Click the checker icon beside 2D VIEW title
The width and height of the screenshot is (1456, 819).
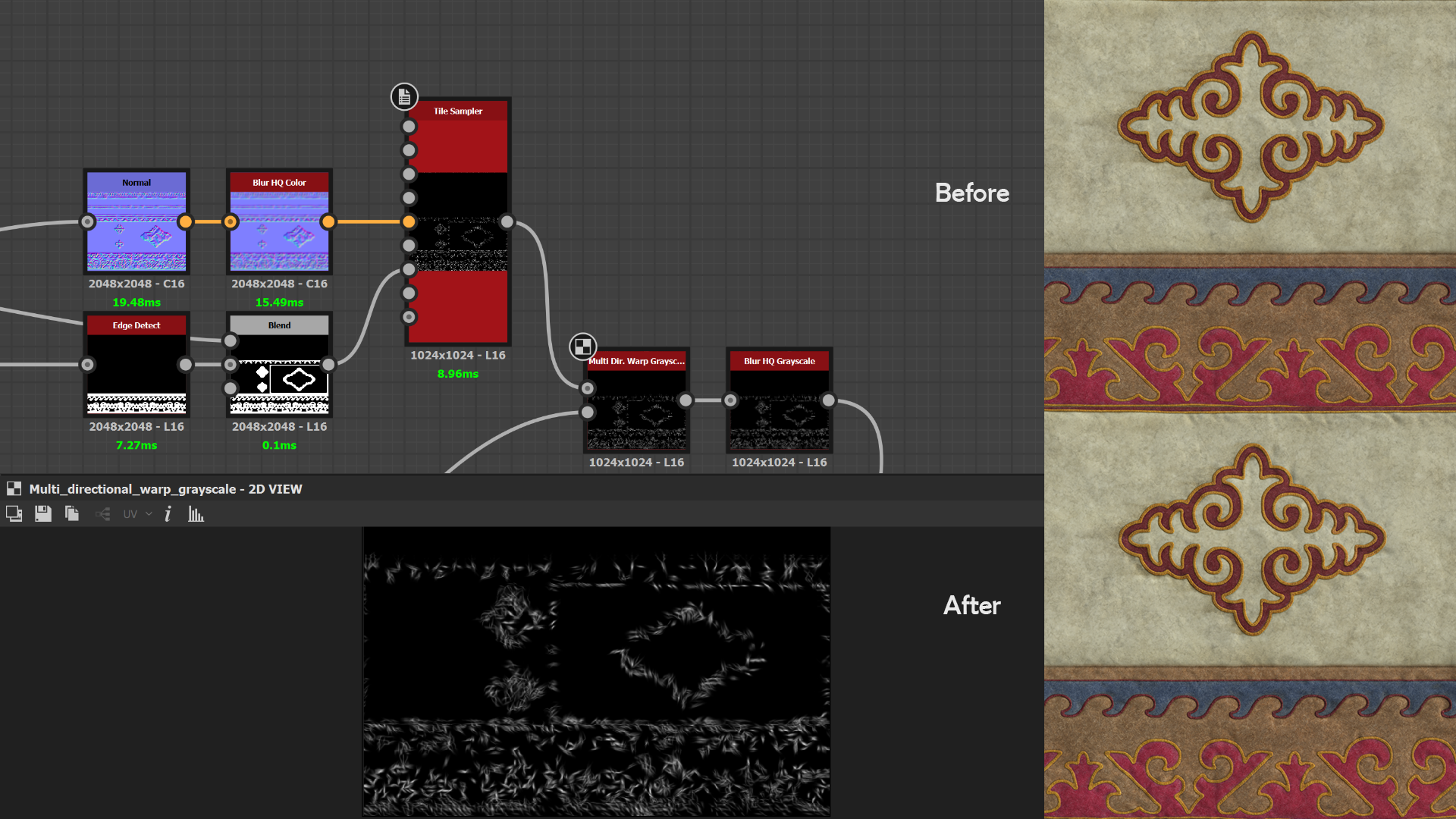point(14,489)
